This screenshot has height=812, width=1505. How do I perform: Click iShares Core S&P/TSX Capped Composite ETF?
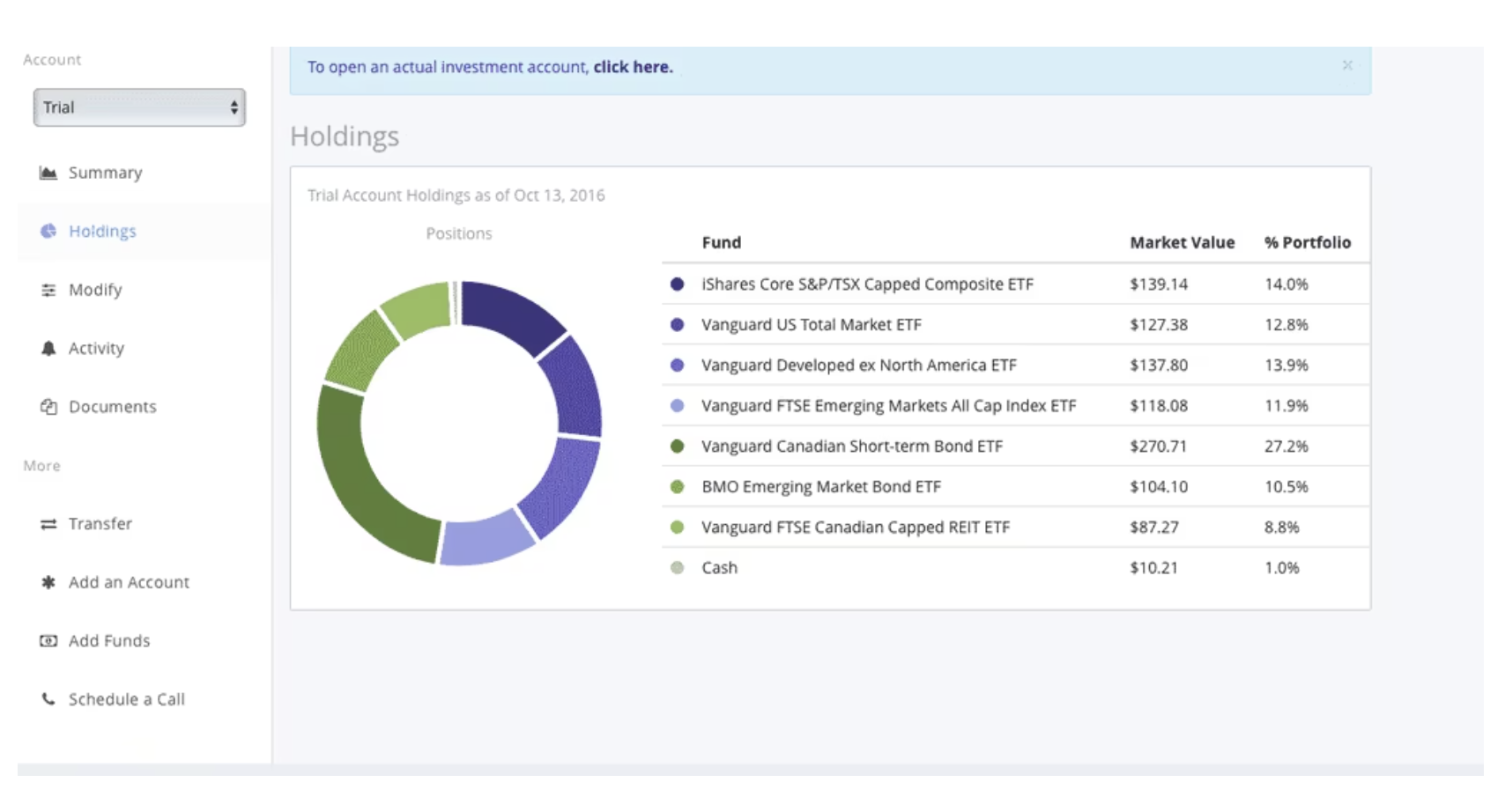(x=867, y=284)
